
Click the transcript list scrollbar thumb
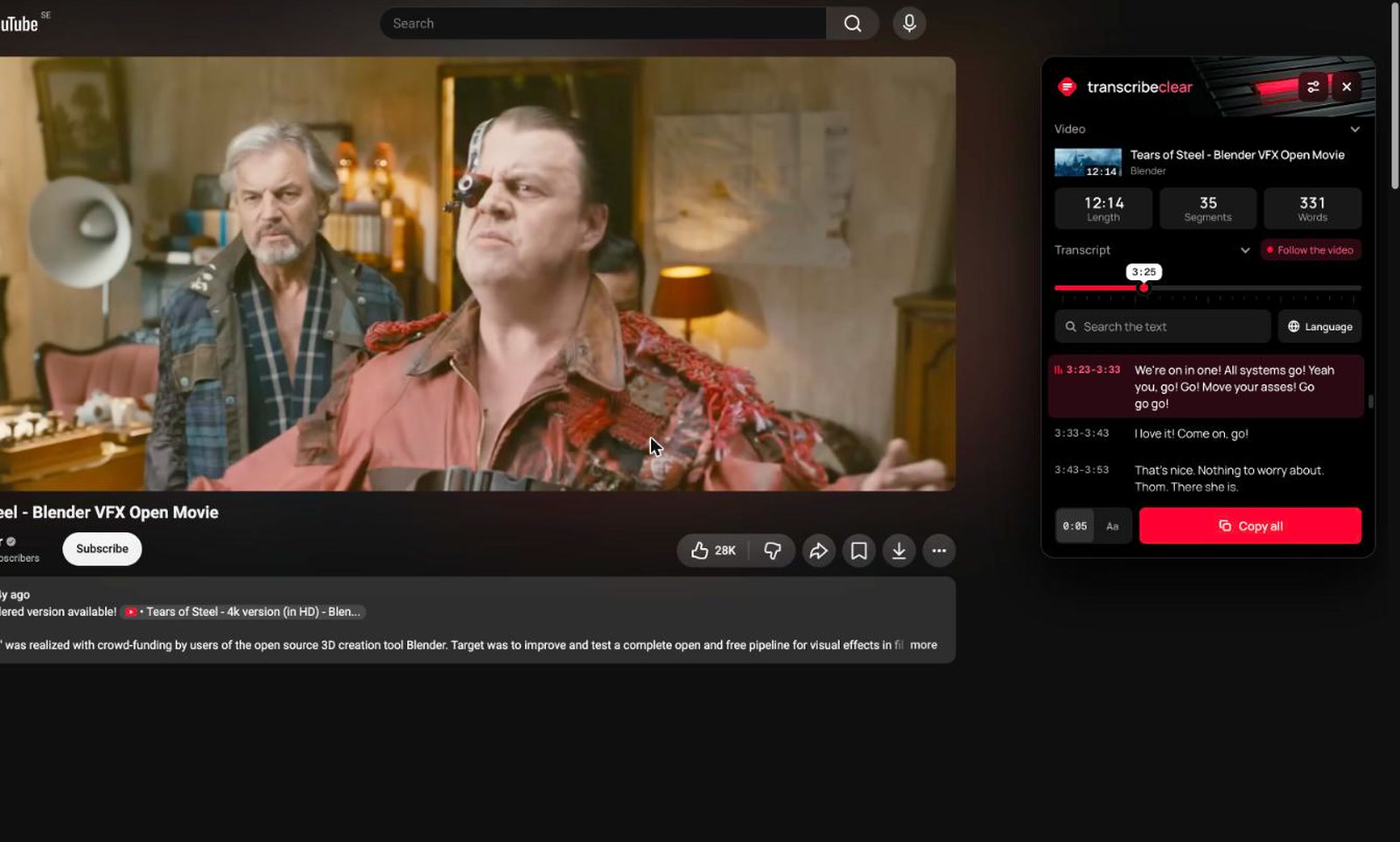[x=1370, y=402]
